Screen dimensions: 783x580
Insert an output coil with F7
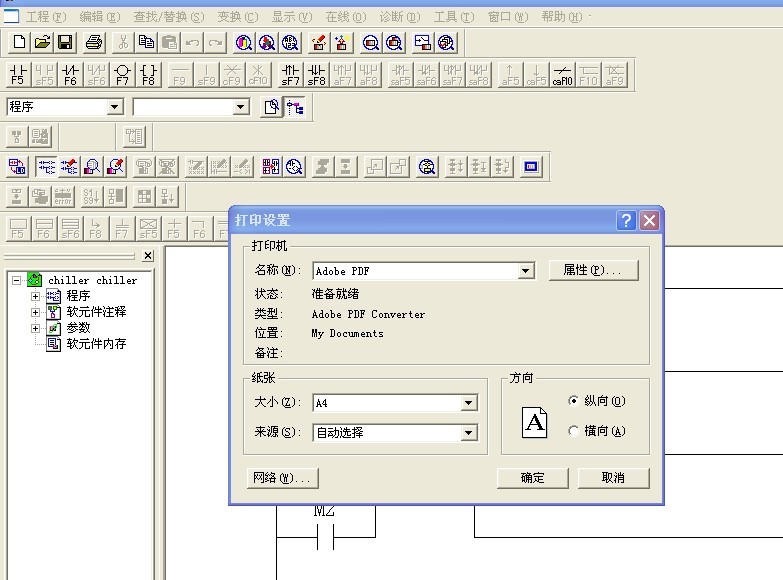pos(122,74)
